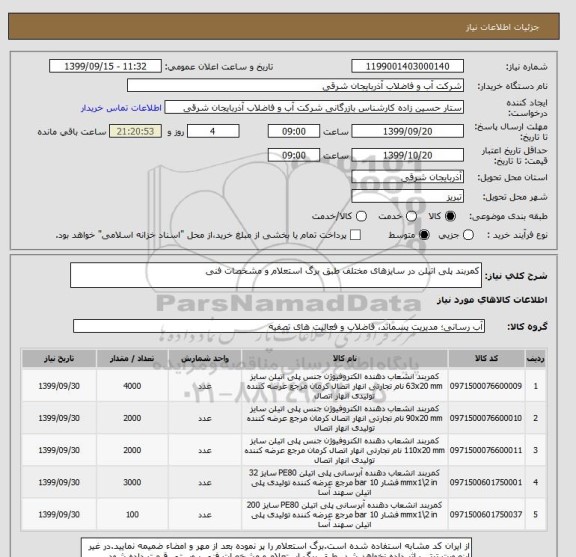Image resolution: width=576 pixels, height=557 pixels.
Task: Click quantity 4000 in row 1
Action: 132,386
